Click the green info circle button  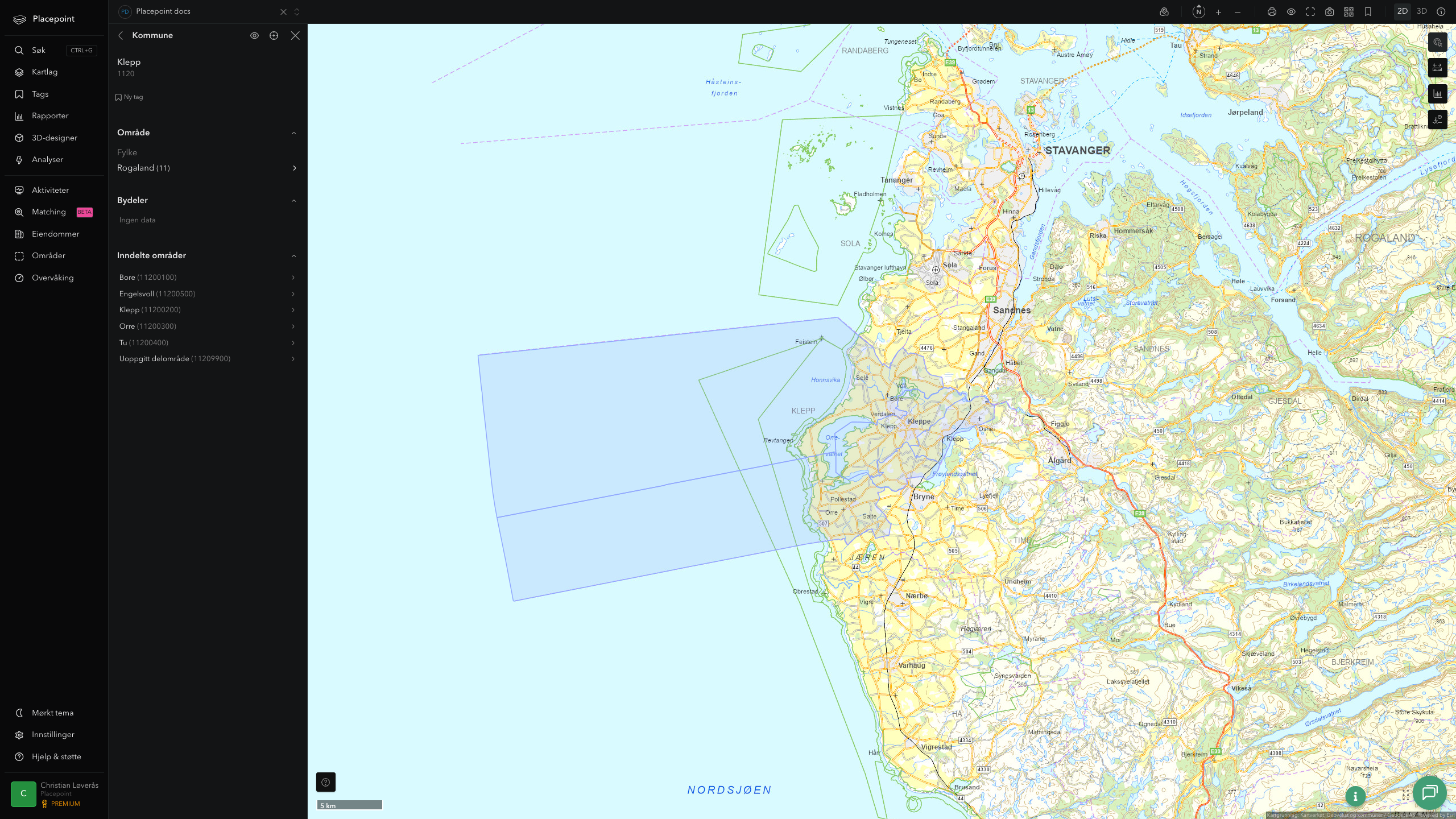click(1355, 796)
